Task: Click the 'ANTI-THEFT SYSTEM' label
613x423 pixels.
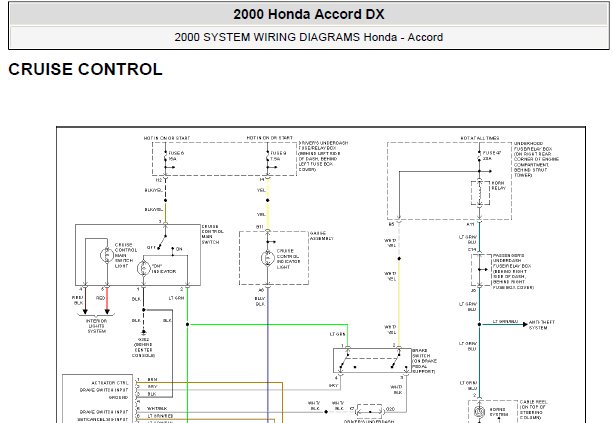Action: coord(542,325)
